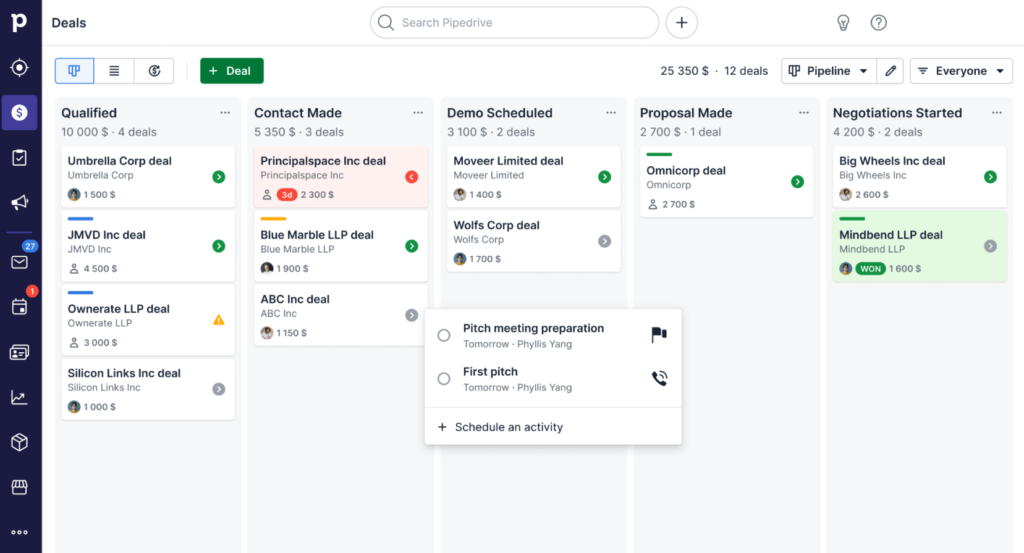Open Qualified stage options menu
1024x553 pixels.
(225, 113)
